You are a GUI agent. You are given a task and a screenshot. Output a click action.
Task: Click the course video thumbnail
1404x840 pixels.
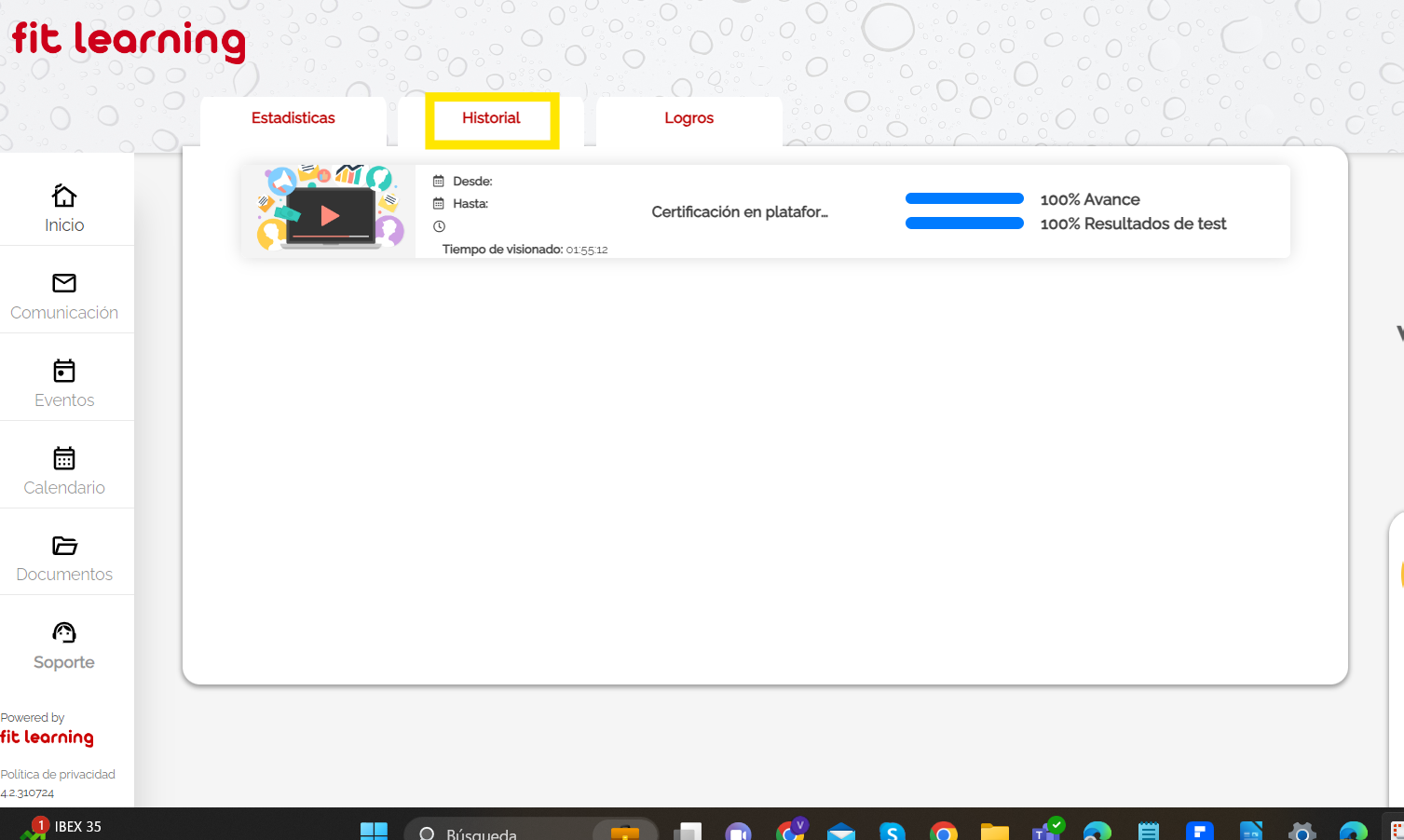(x=329, y=211)
